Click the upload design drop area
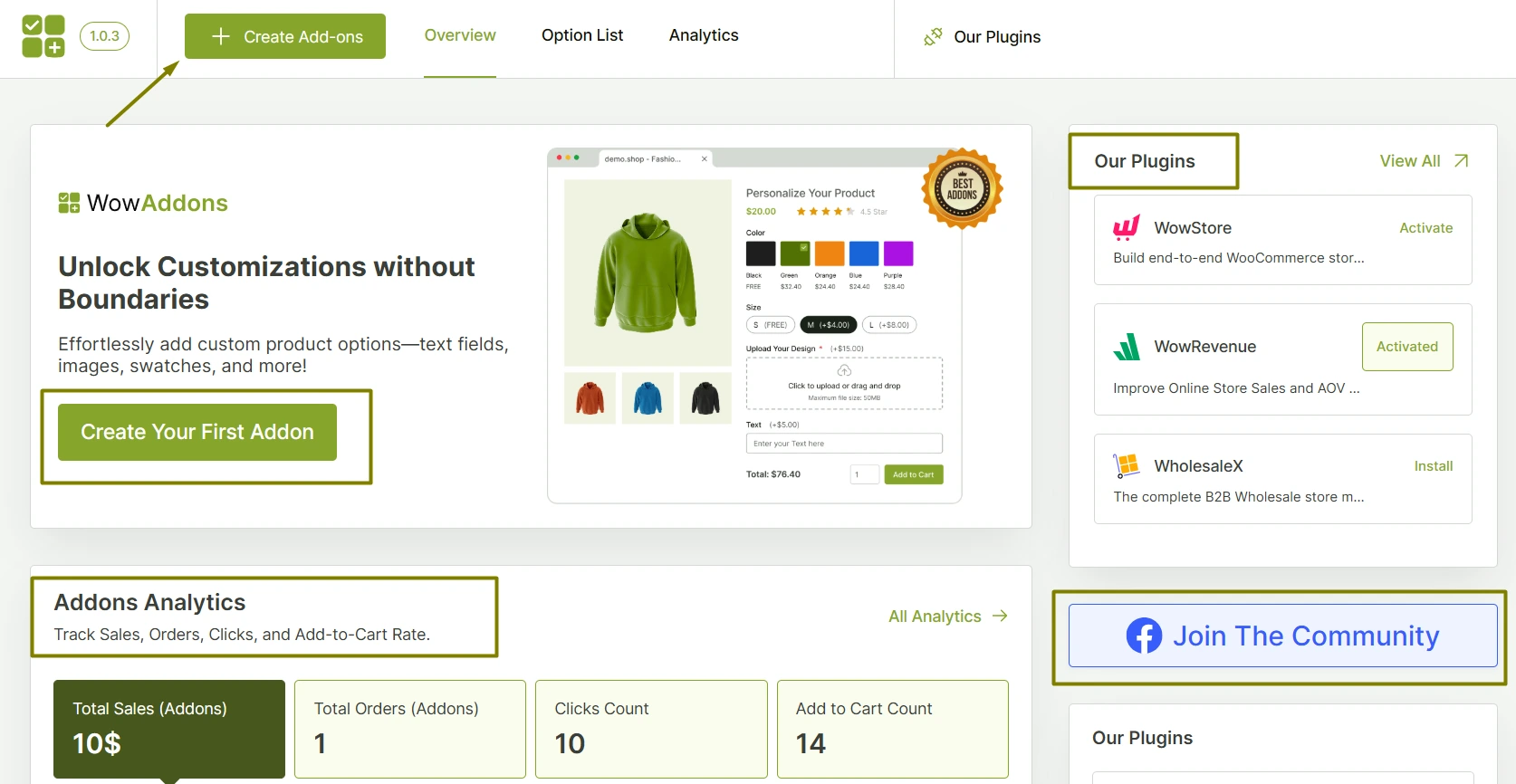Image resolution: width=1516 pixels, height=784 pixels. click(x=844, y=384)
